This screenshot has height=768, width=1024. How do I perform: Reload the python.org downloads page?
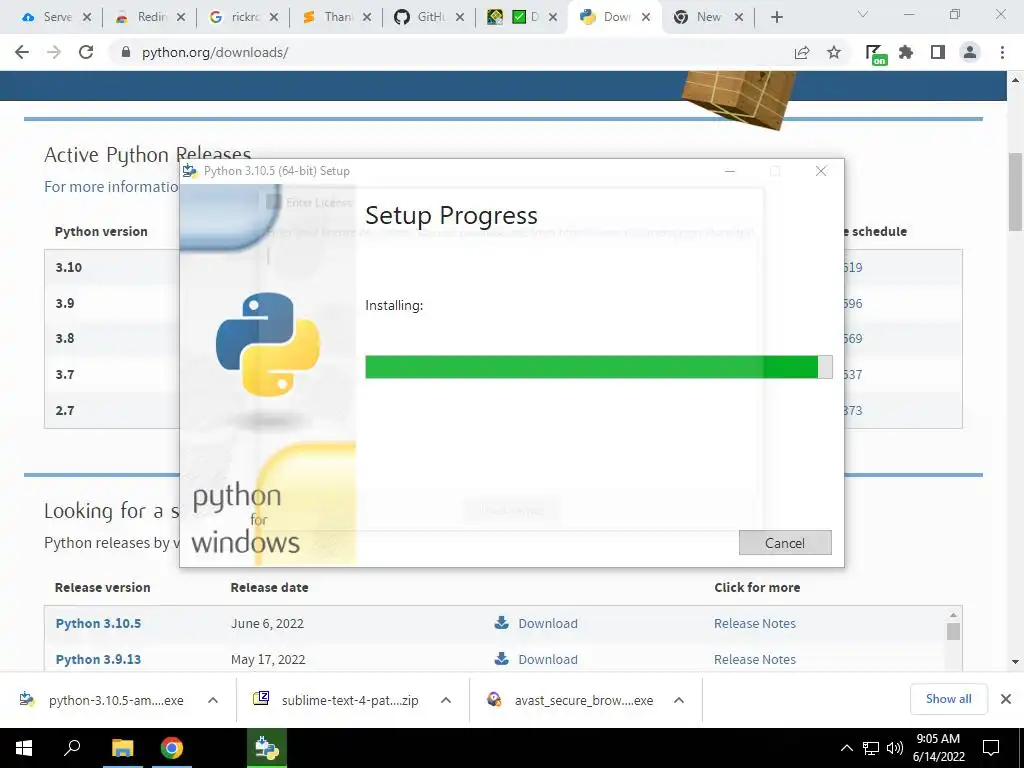click(x=86, y=52)
